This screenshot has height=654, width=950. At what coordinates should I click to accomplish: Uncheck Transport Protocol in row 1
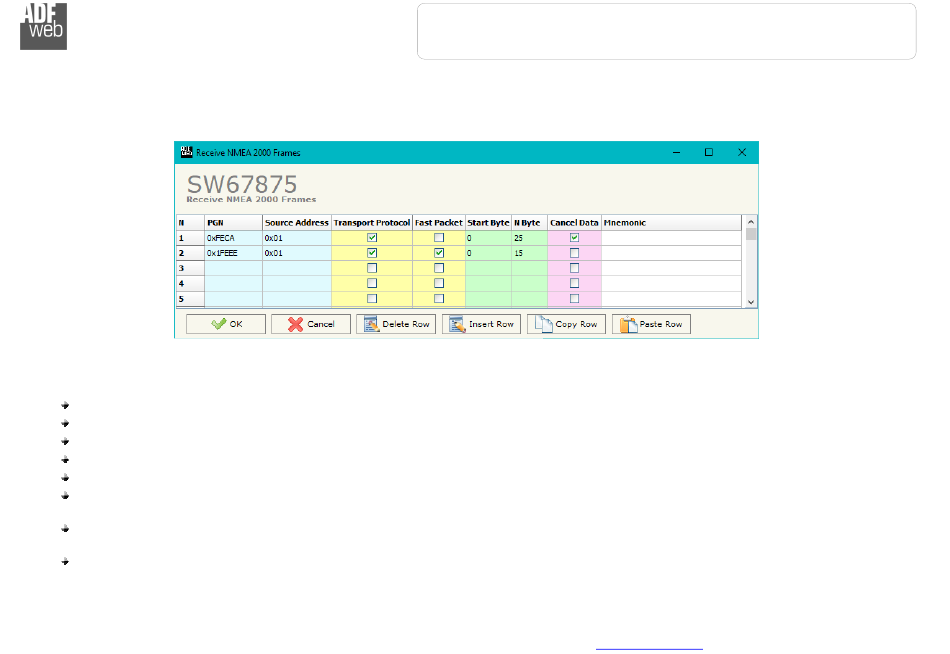pos(372,238)
